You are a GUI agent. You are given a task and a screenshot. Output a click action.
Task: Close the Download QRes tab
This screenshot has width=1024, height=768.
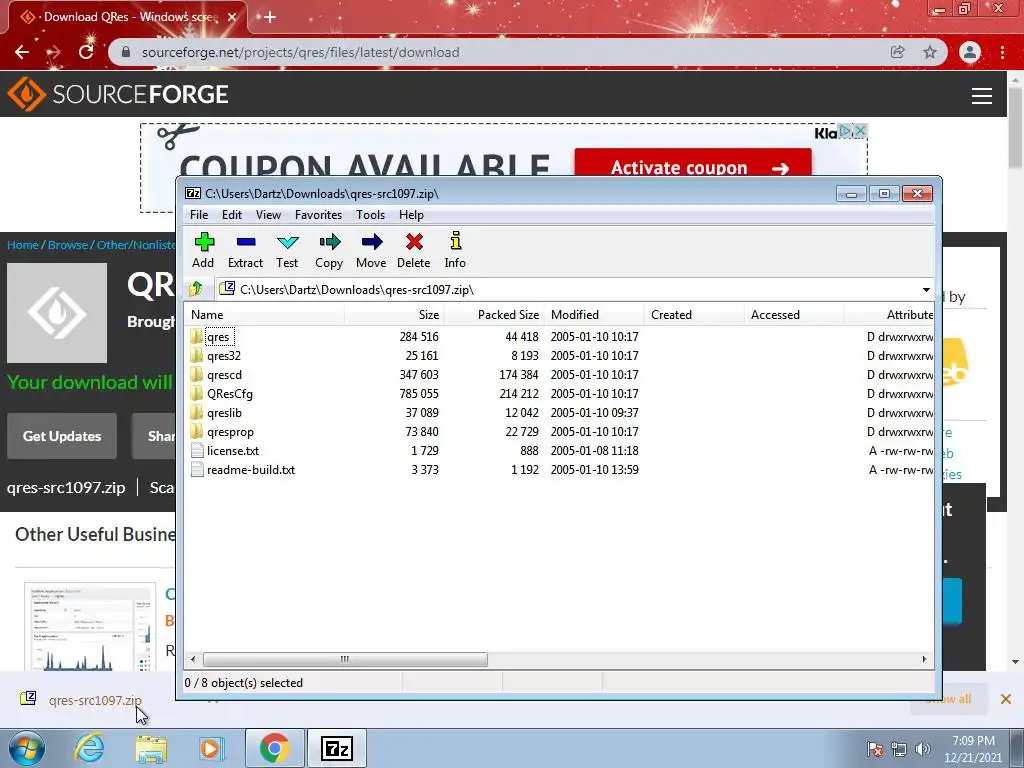pos(232,17)
